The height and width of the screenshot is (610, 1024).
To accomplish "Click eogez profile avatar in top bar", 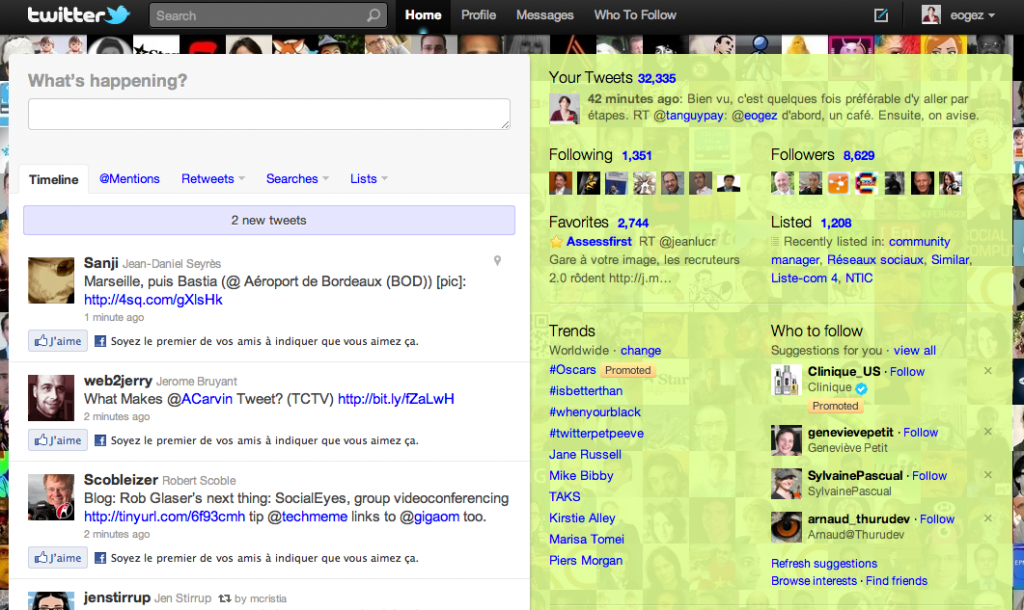I will click(931, 14).
